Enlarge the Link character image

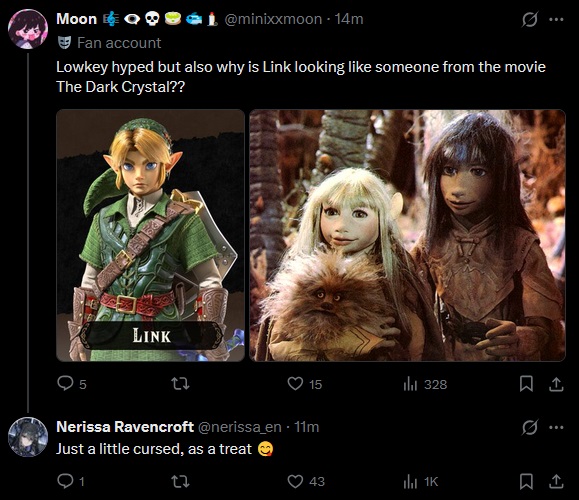[150, 235]
